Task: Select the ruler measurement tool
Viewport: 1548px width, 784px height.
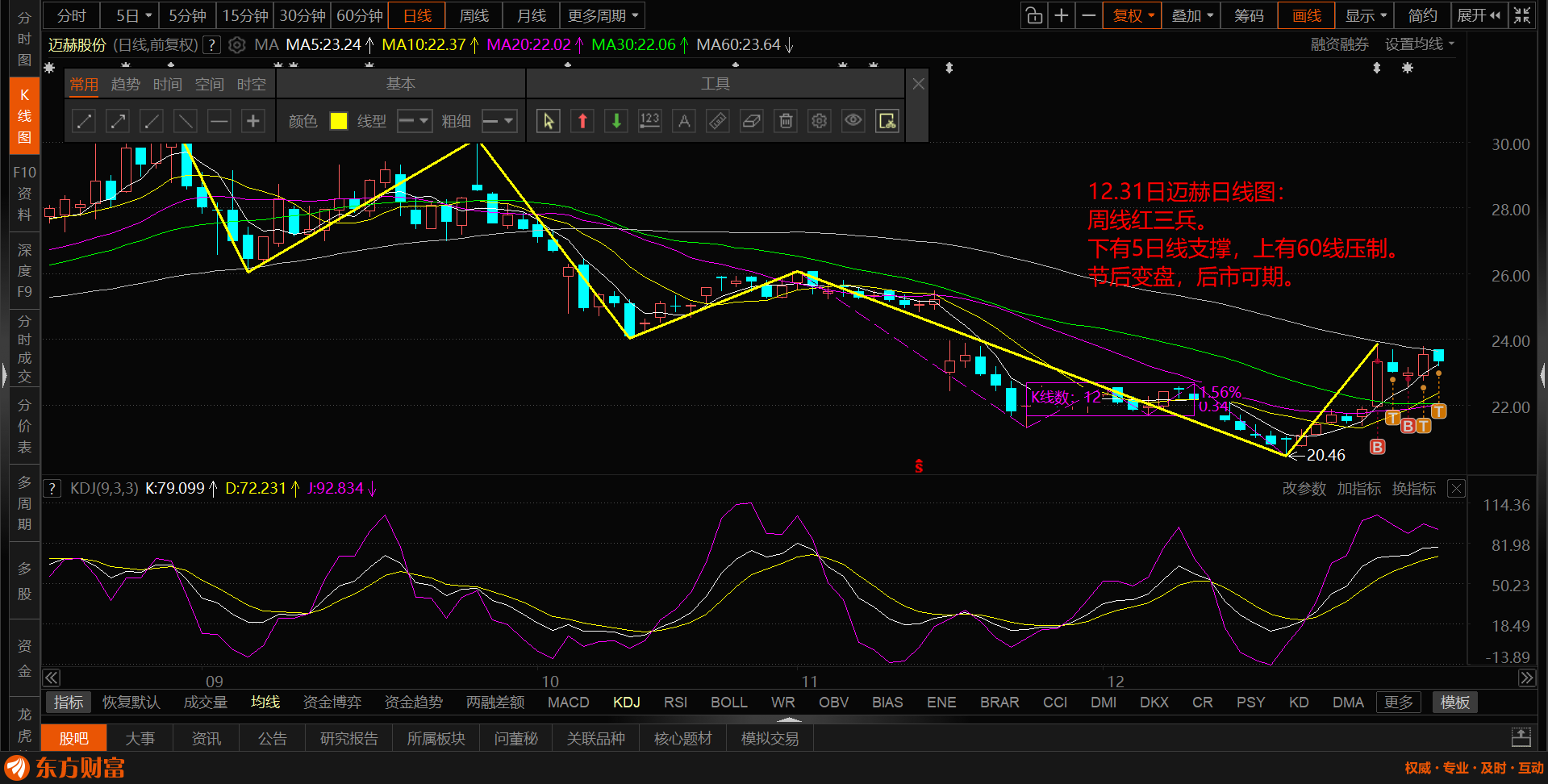Action: click(x=717, y=121)
